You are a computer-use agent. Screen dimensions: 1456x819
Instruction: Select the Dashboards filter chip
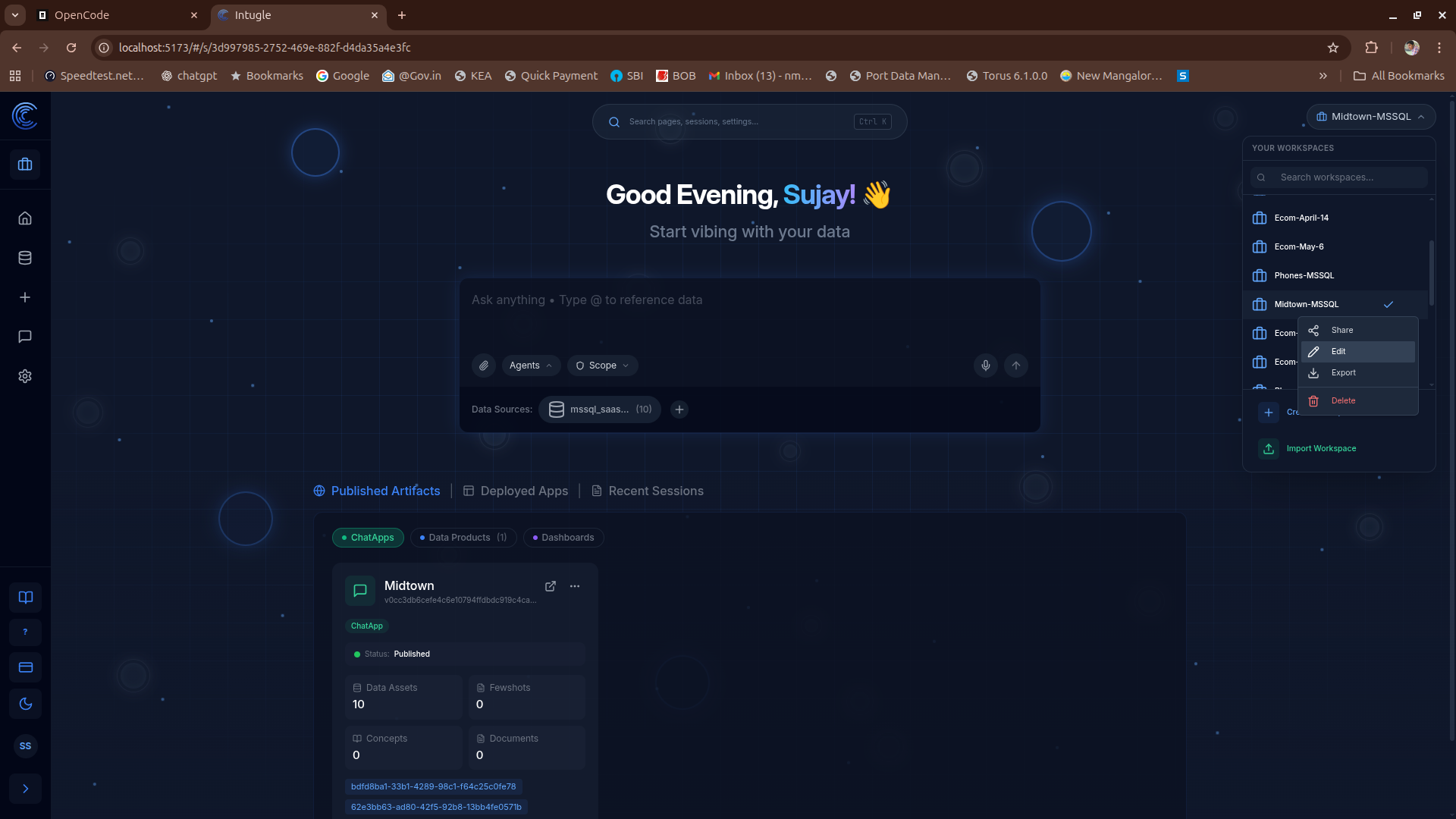(563, 538)
